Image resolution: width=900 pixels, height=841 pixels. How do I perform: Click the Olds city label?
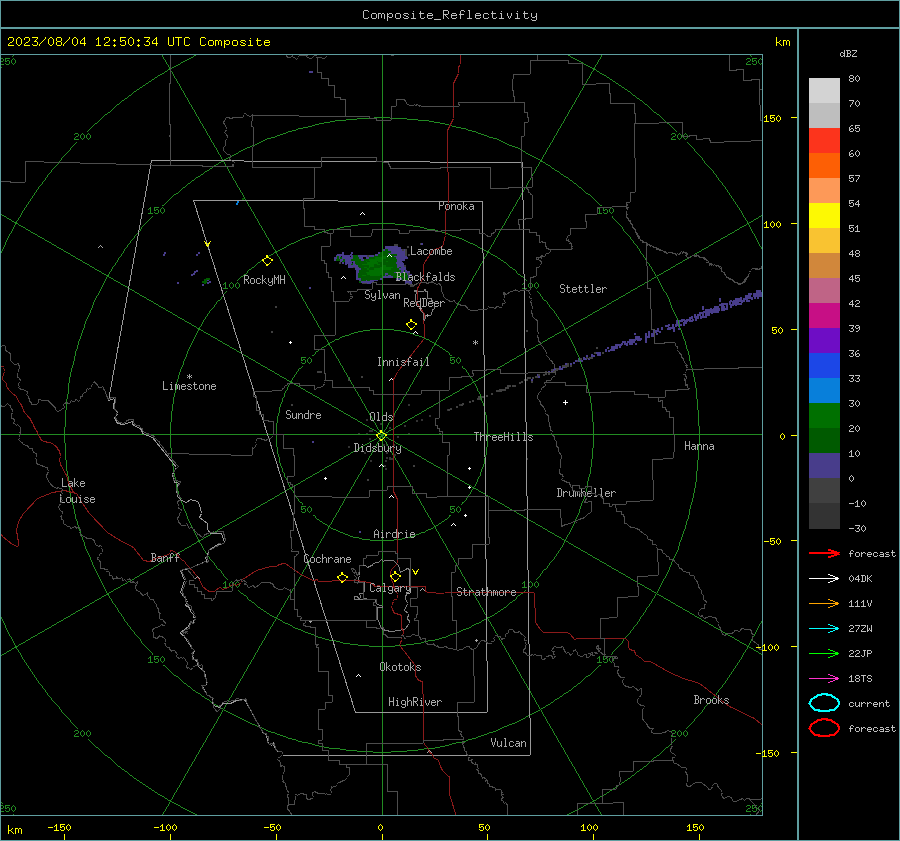click(x=381, y=416)
